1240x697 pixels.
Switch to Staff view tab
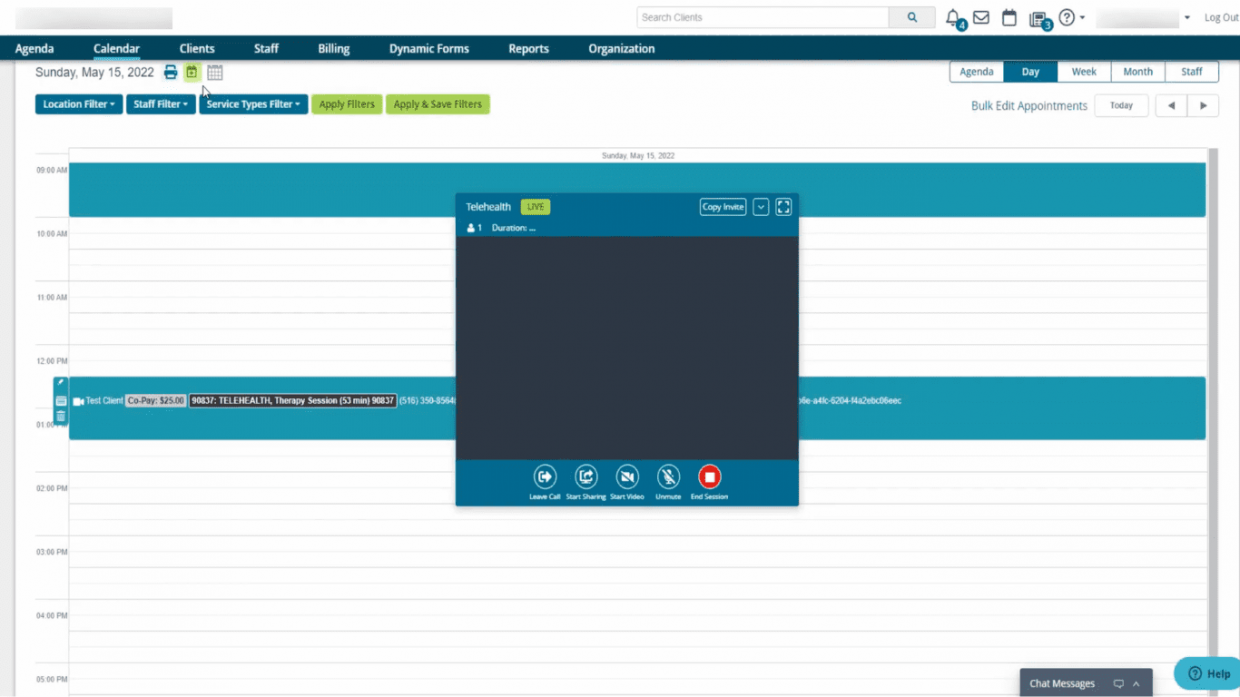(1192, 72)
